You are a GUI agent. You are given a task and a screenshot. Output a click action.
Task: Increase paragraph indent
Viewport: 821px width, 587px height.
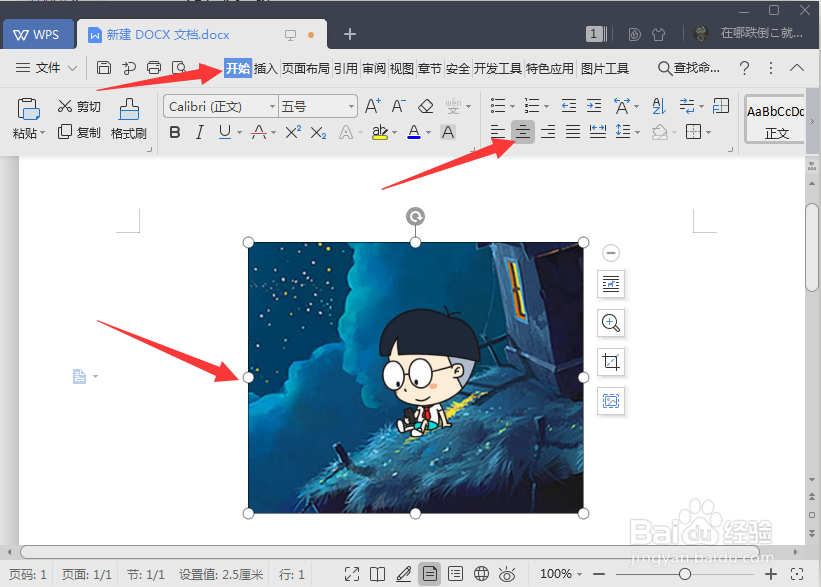pyautogui.click(x=594, y=106)
